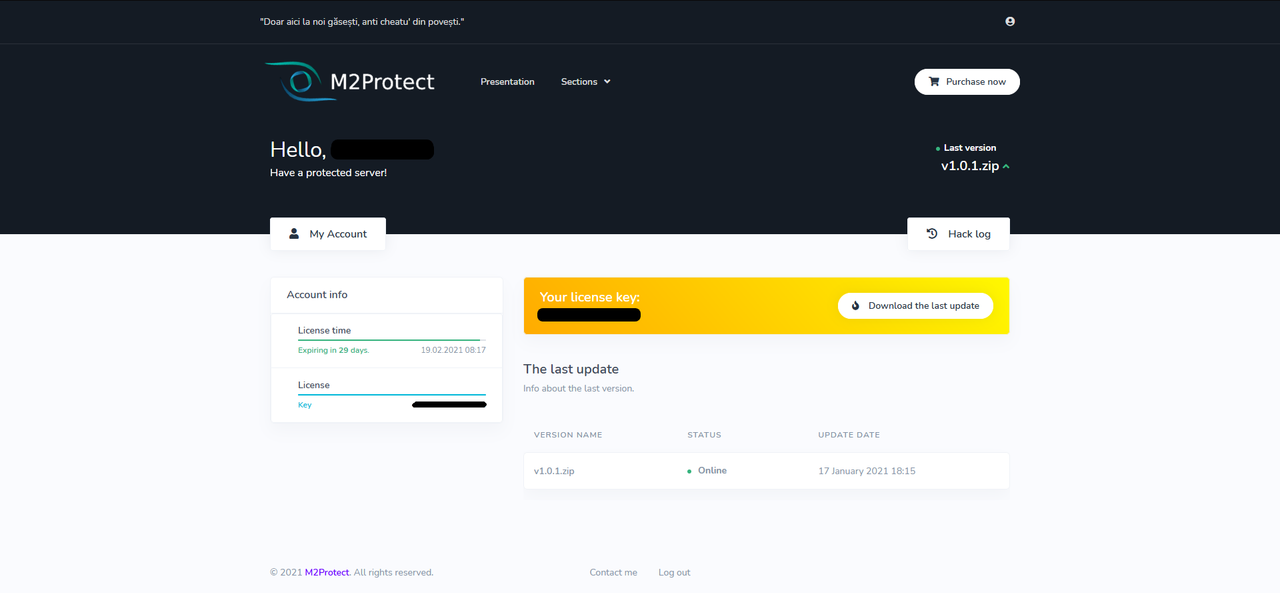Open the Hack log tab
The image size is (1280, 593).
click(x=958, y=234)
